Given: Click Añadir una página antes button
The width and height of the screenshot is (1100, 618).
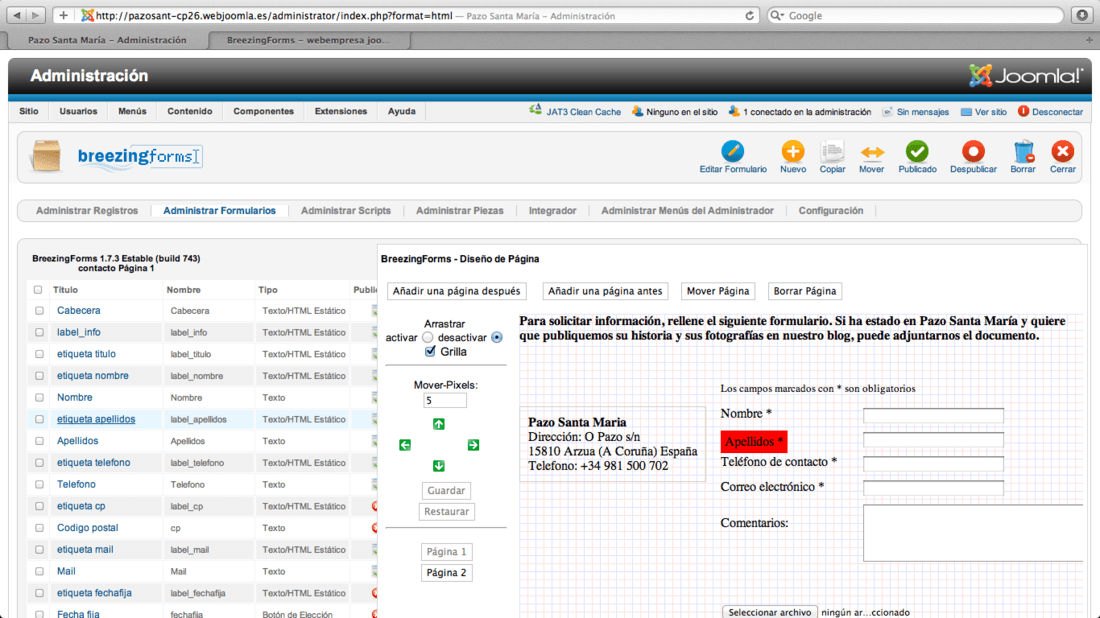Looking at the screenshot, I should [x=605, y=291].
